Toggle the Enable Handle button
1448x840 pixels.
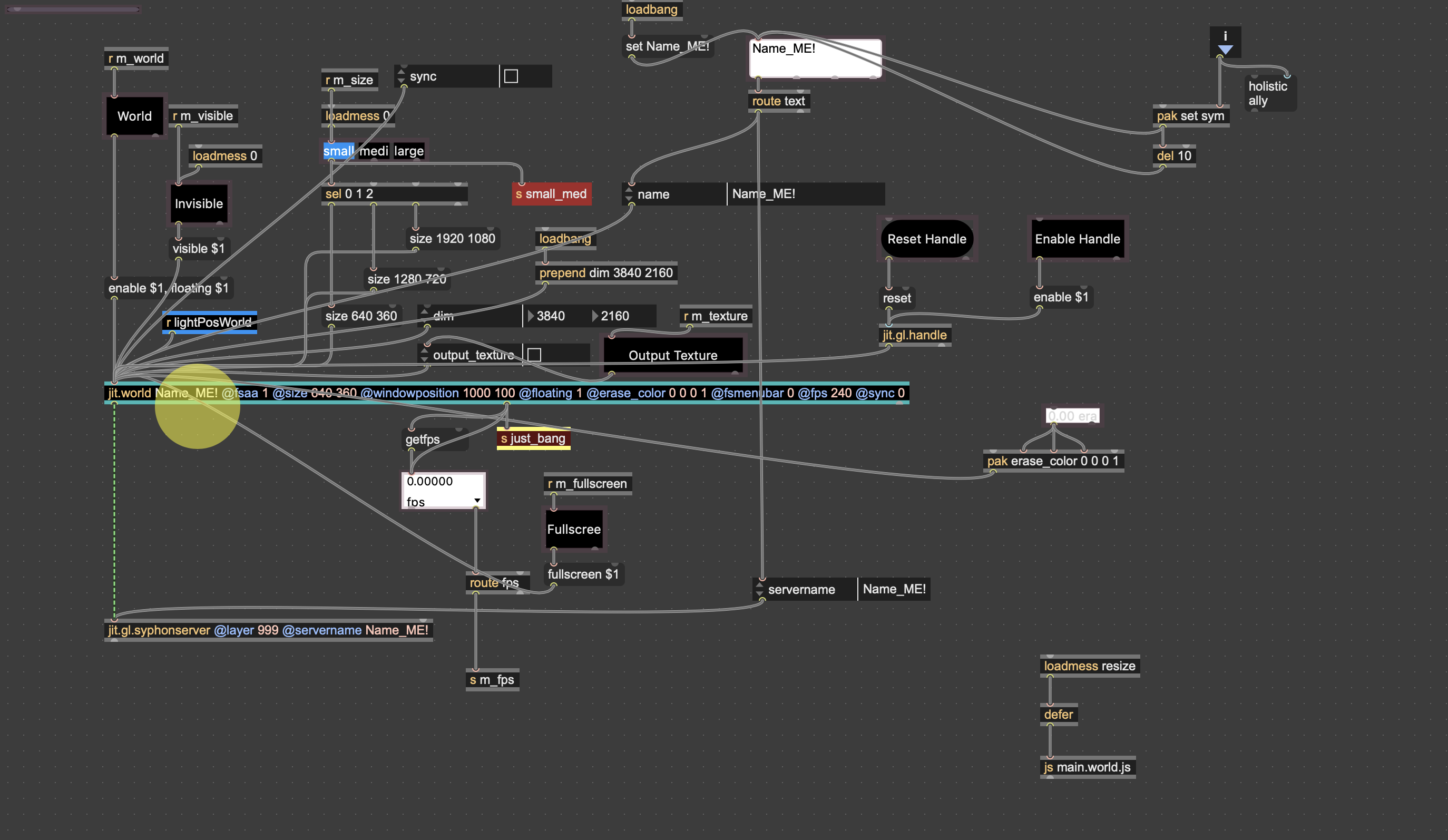point(1078,239)
